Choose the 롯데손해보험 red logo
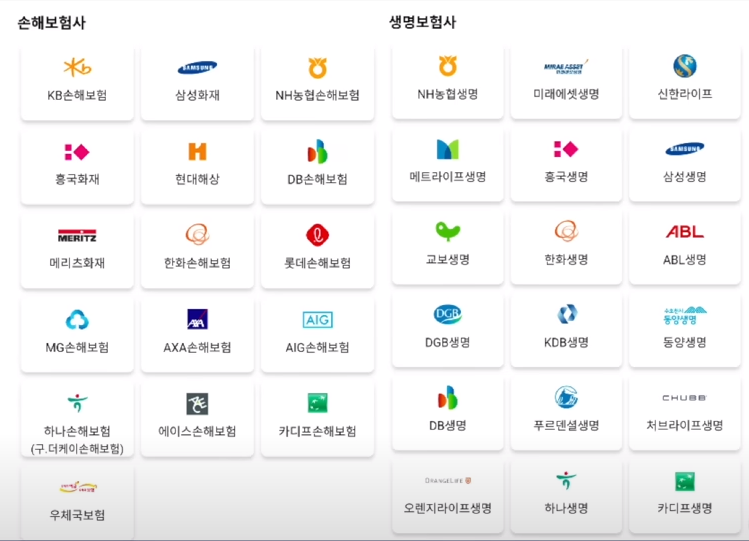 (x=318, y=235)
